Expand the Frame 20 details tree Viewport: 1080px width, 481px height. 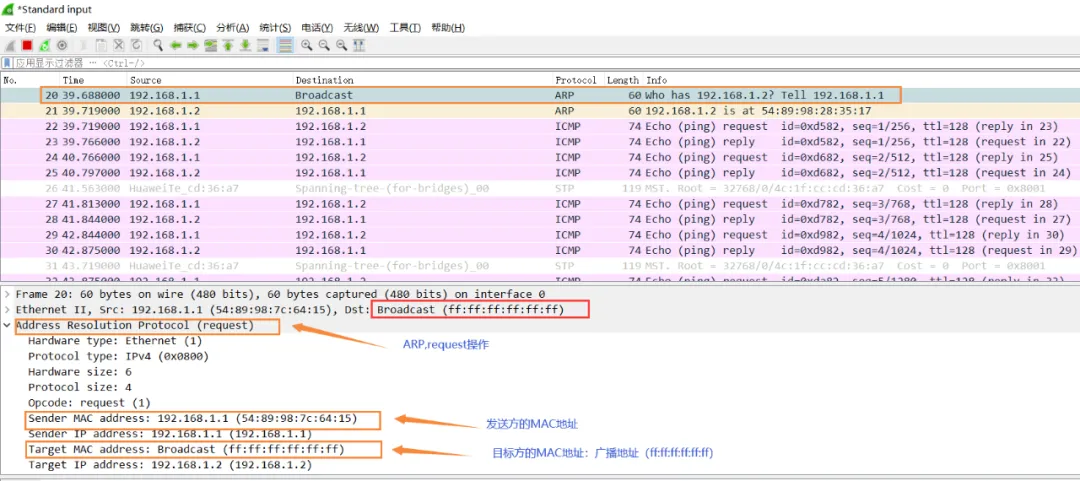tap(8, 294)
